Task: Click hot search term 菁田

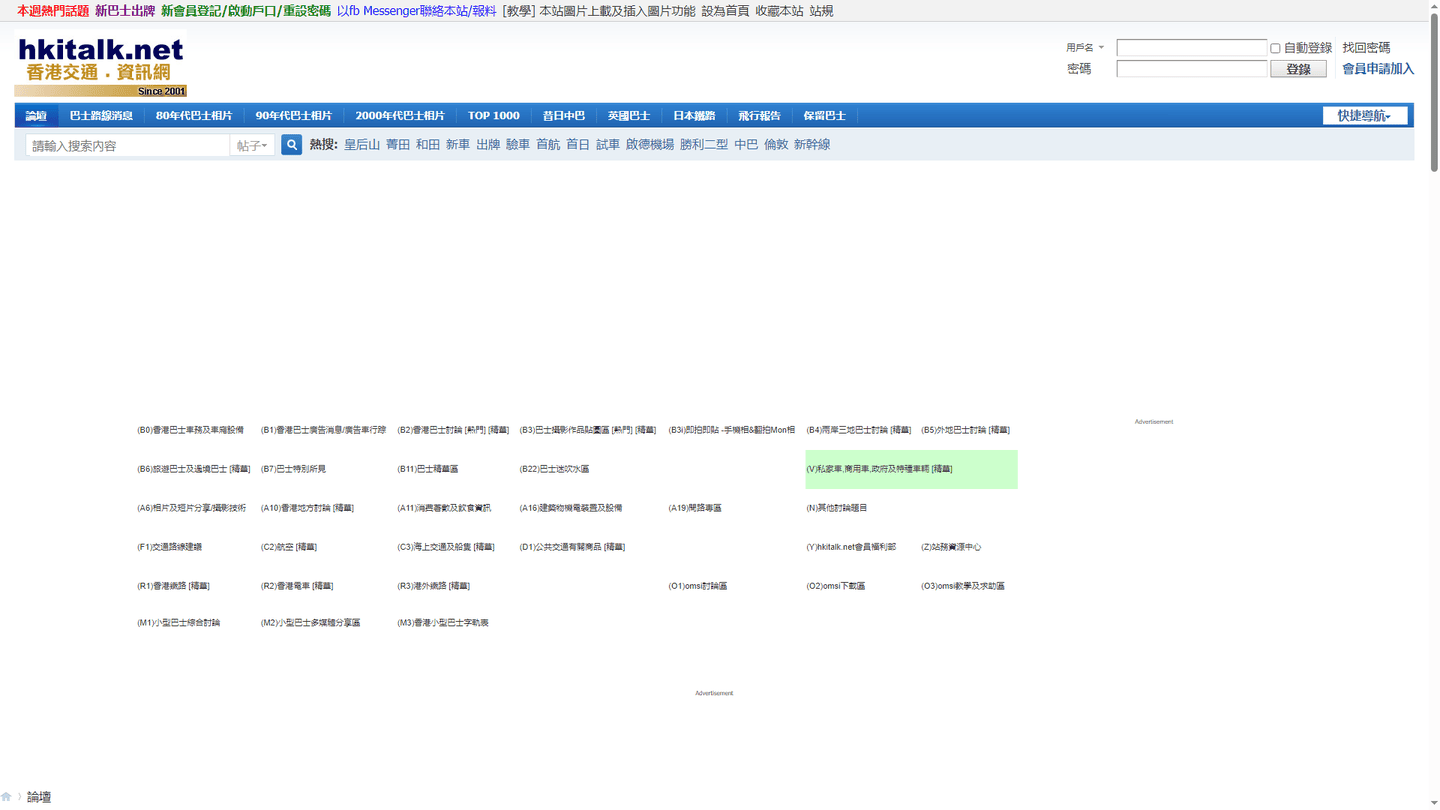Action: (398, 145)
